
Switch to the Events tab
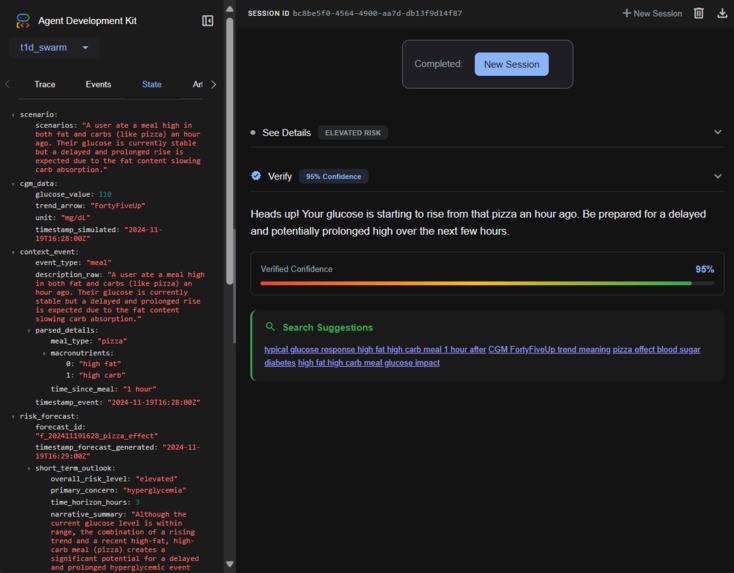[x=98, y=84]
